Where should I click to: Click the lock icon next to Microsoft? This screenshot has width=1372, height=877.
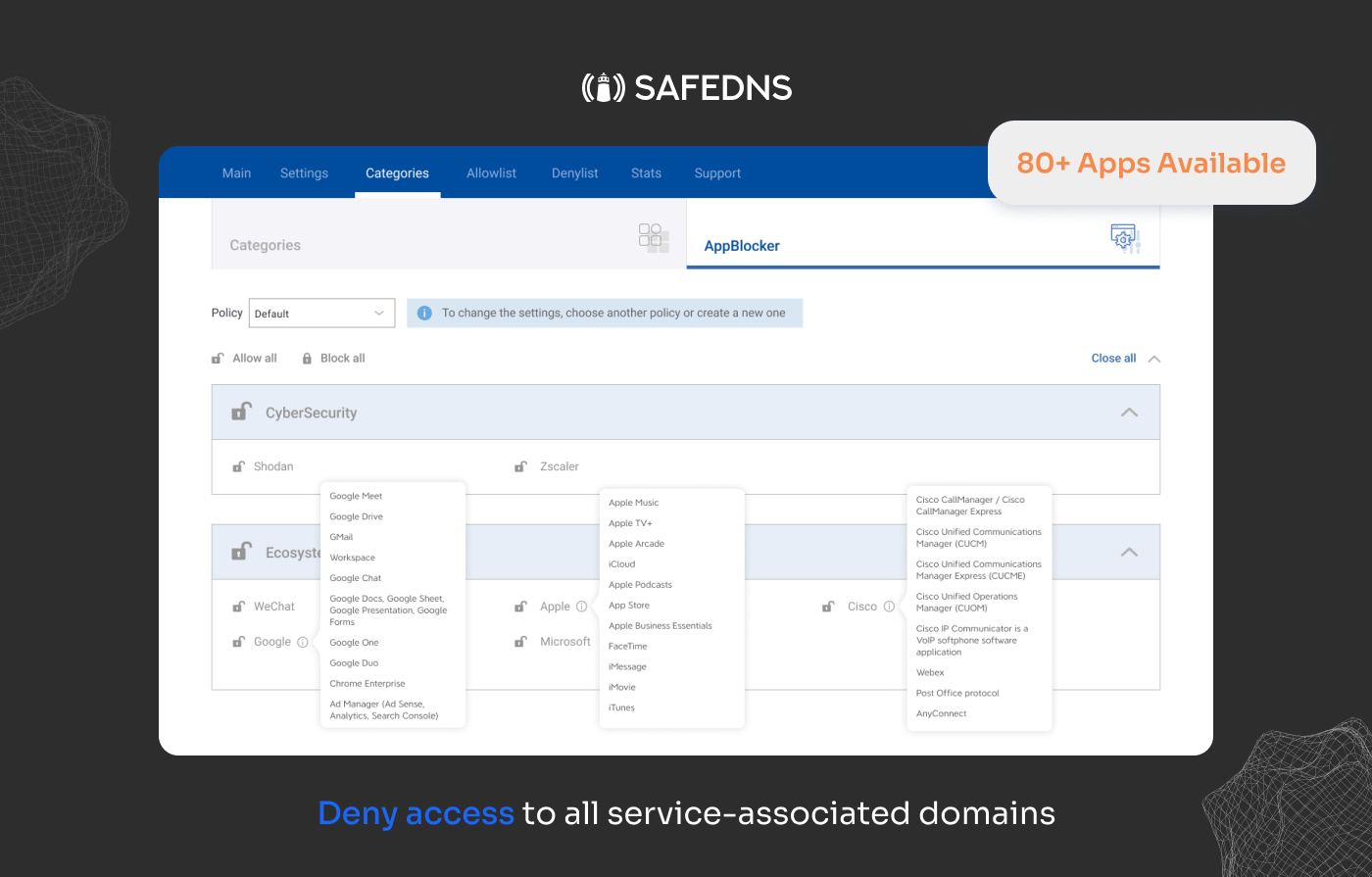coord(519,641)
